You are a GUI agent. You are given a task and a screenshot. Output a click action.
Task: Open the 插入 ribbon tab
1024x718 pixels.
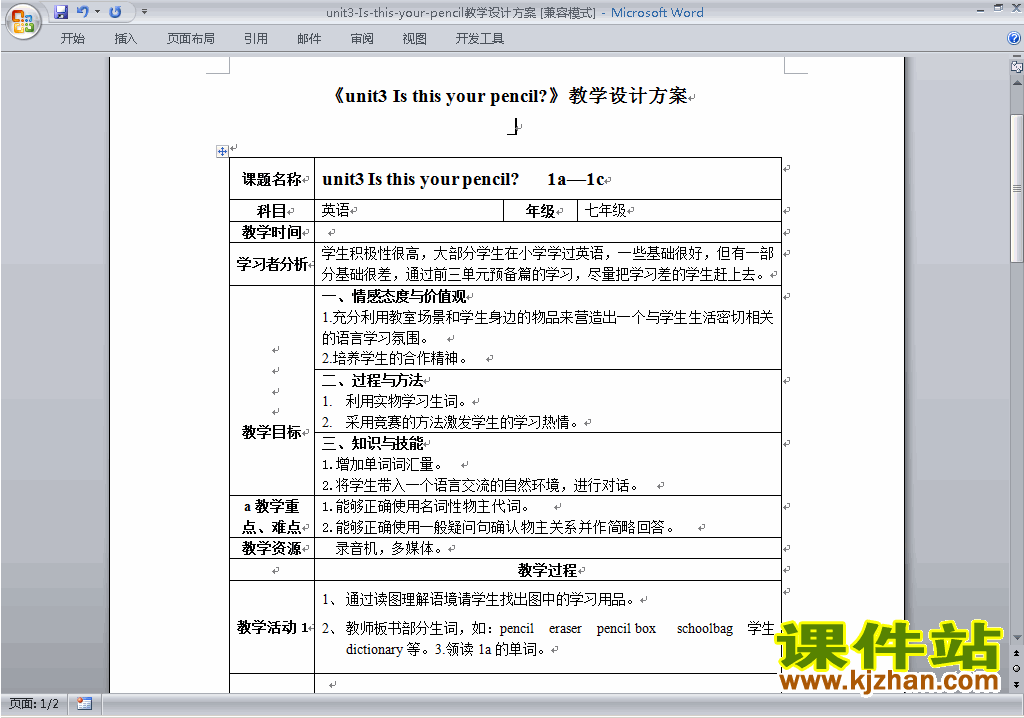(x=125, y=39)
